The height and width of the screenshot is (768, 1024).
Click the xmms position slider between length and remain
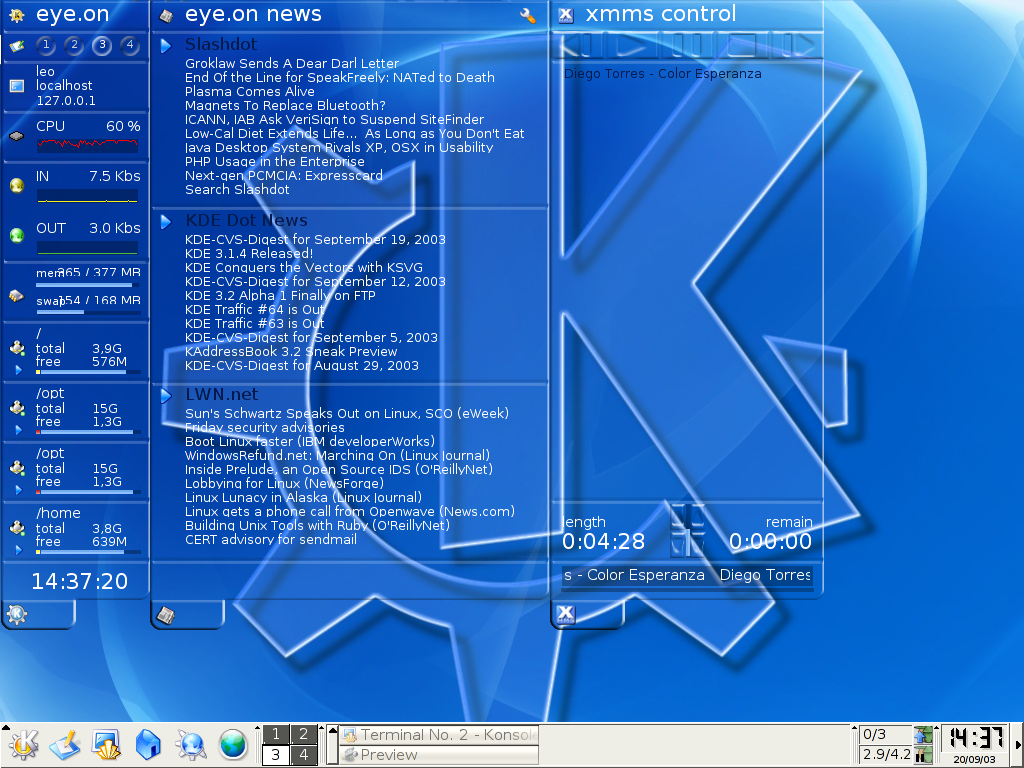688,530
